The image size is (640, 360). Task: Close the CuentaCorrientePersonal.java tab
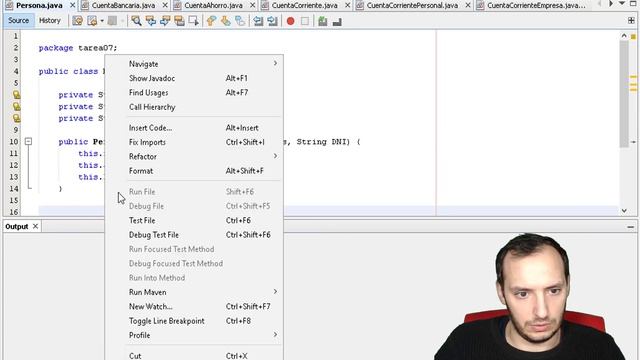point(468,5)
